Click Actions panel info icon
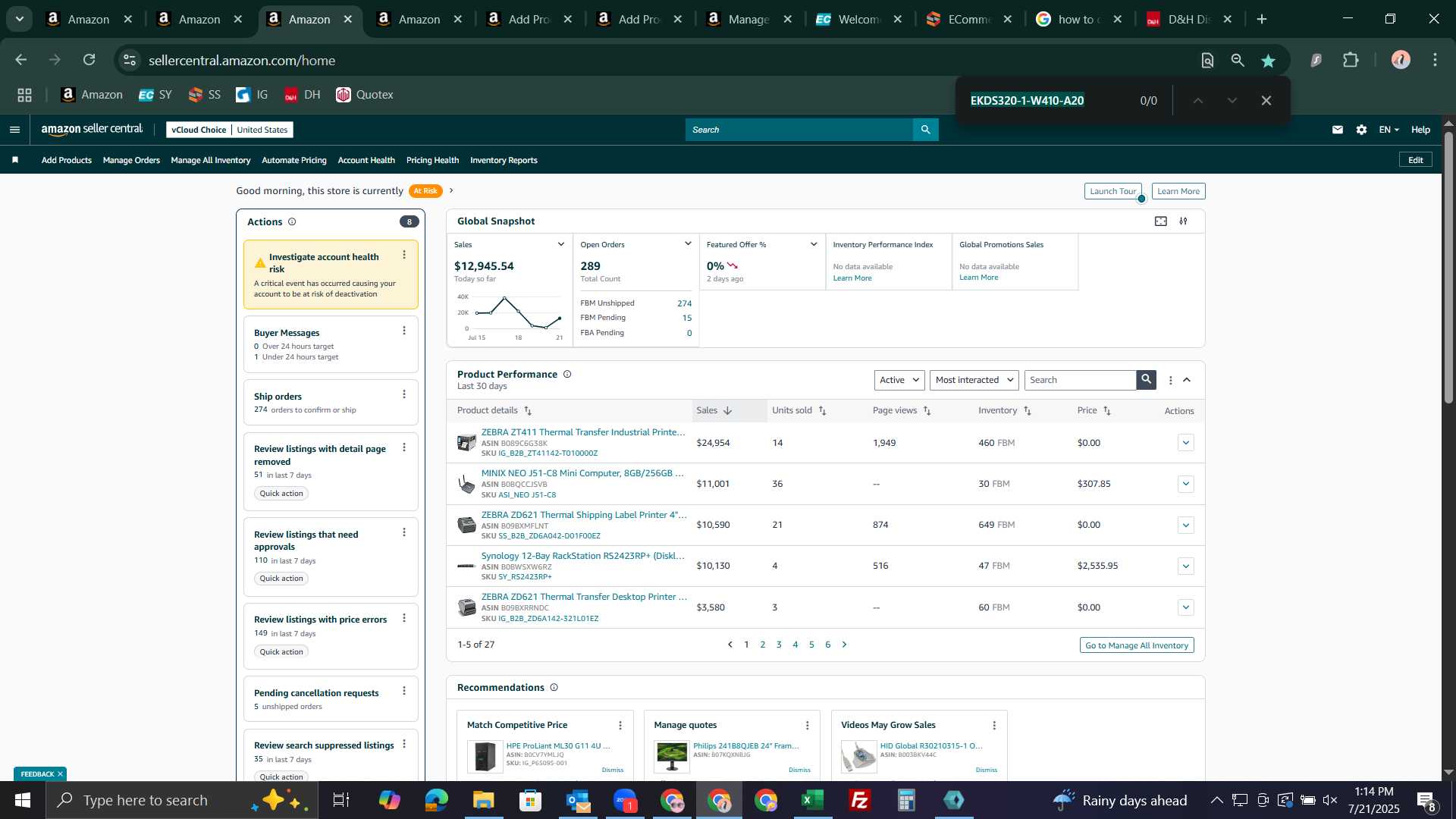1456x819 pixels. click(x=292, y=222)
